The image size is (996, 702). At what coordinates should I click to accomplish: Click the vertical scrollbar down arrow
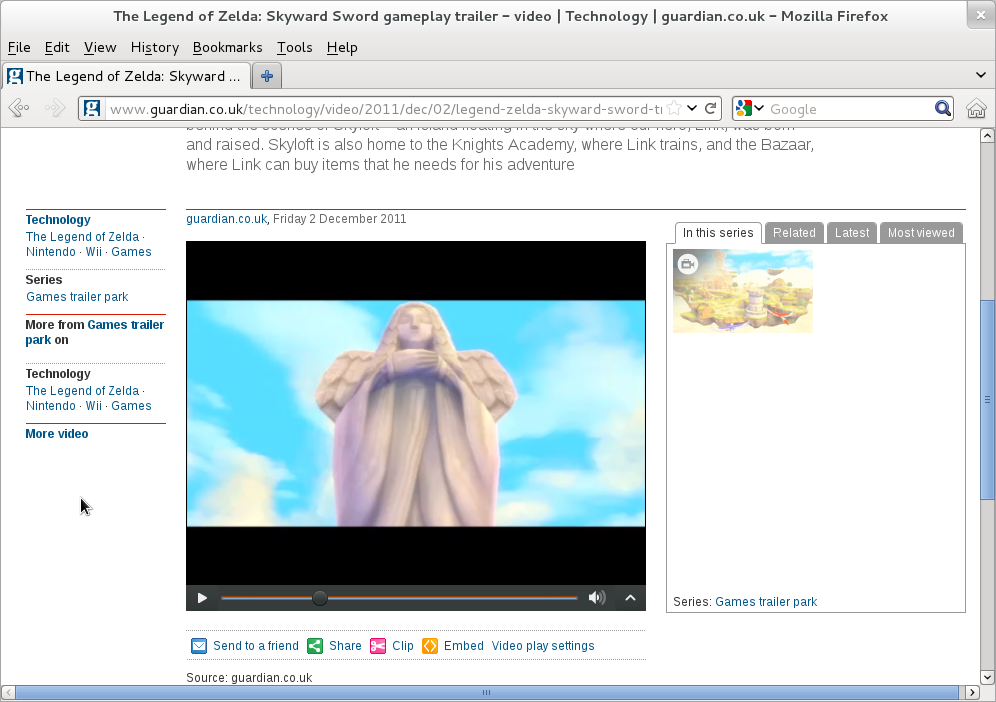coord(987,677)
